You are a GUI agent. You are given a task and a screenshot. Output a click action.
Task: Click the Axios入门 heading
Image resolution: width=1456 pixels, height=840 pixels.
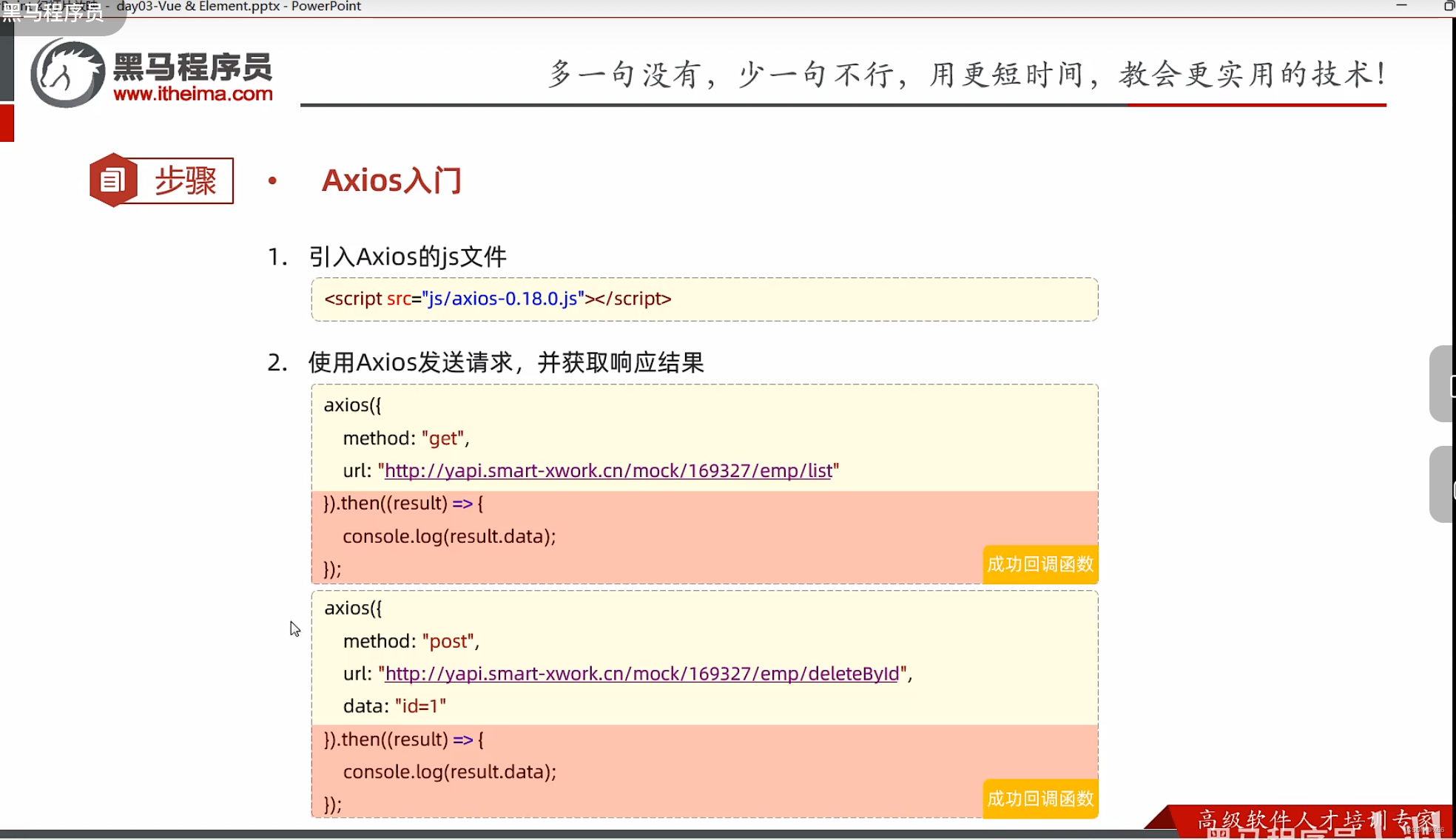(392, 180)
